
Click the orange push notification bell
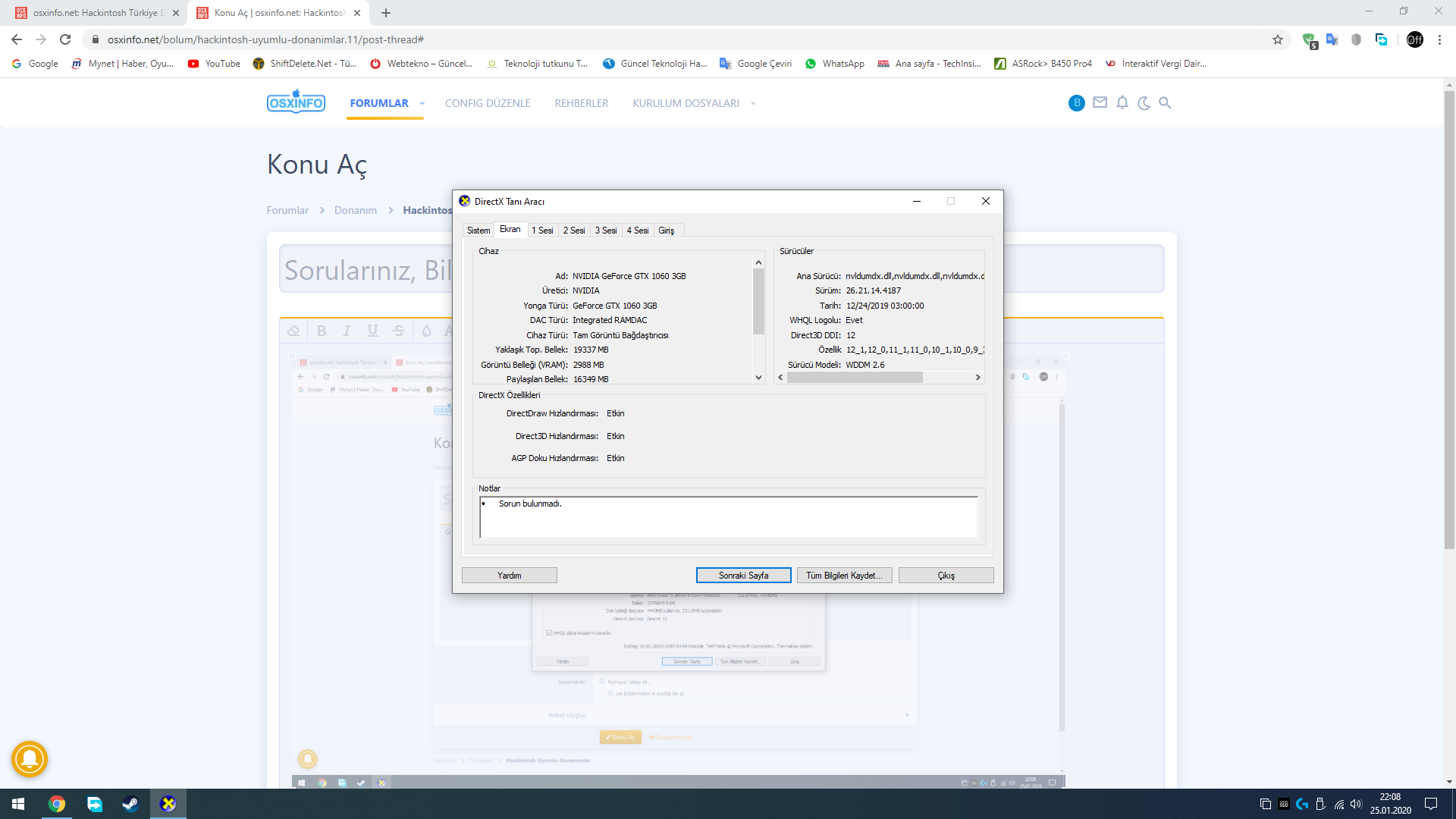coord(30,758)
